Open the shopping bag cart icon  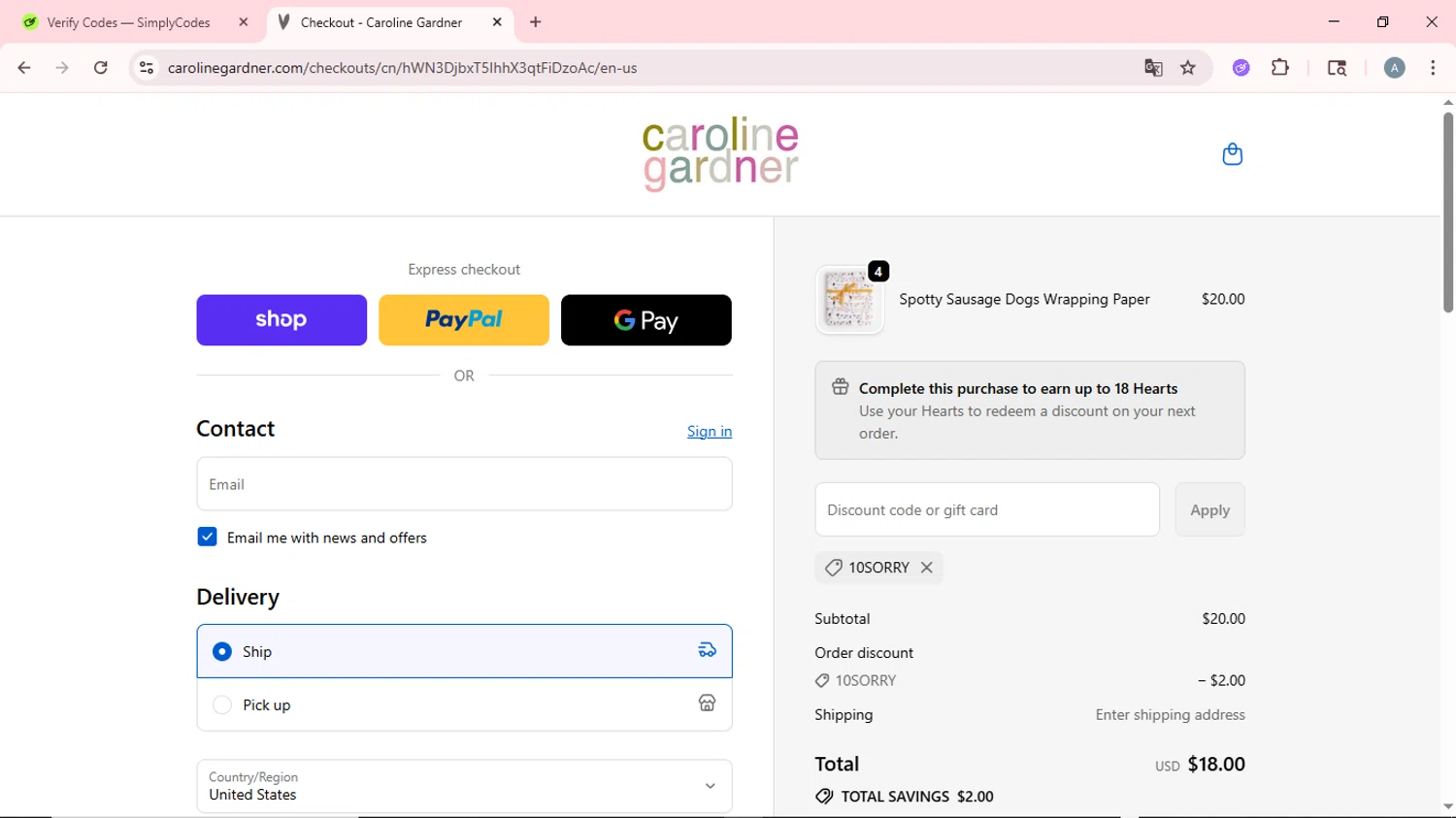pos(1232,154)
